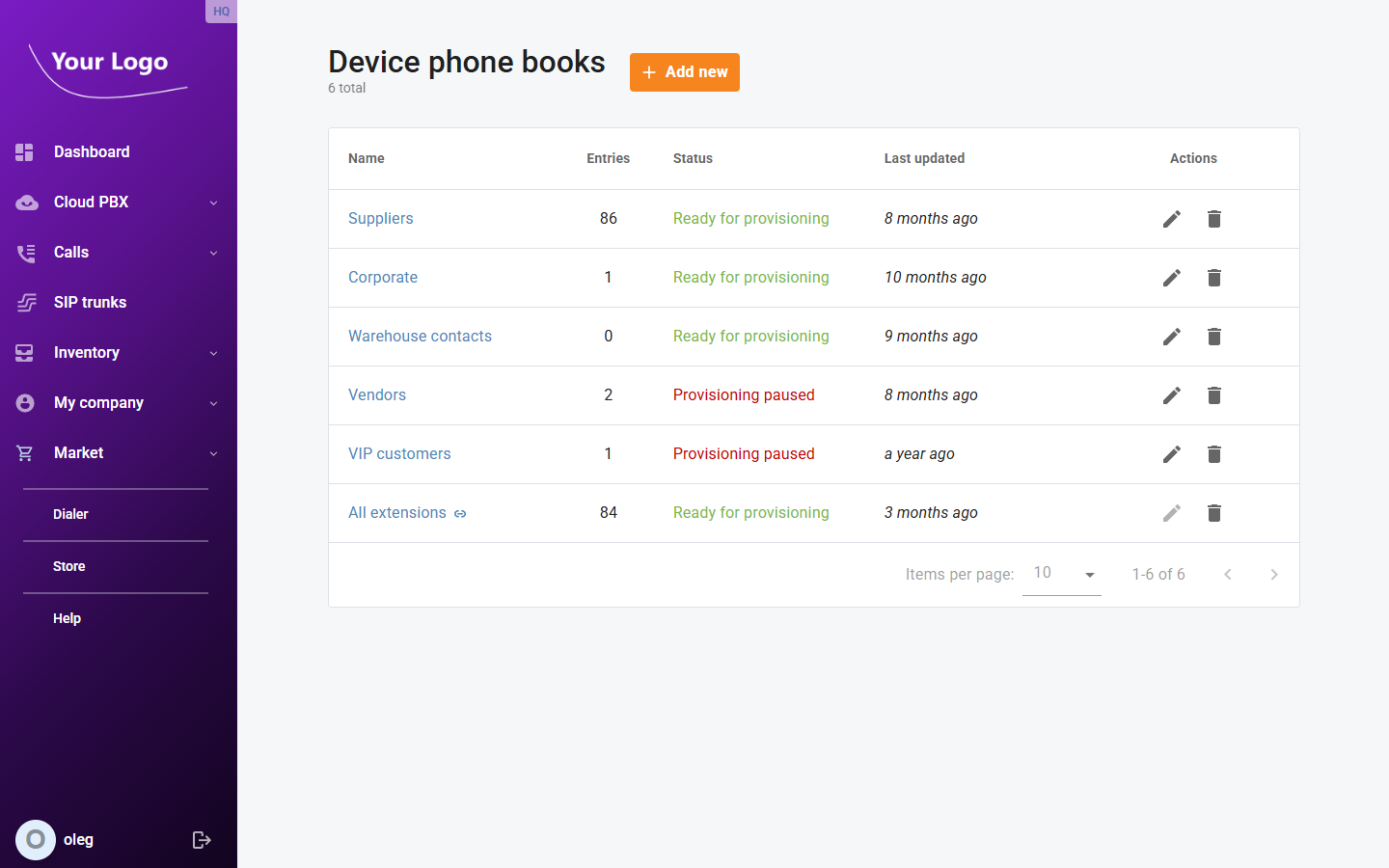Click the Calls phone icon

[x=24, y=252]
